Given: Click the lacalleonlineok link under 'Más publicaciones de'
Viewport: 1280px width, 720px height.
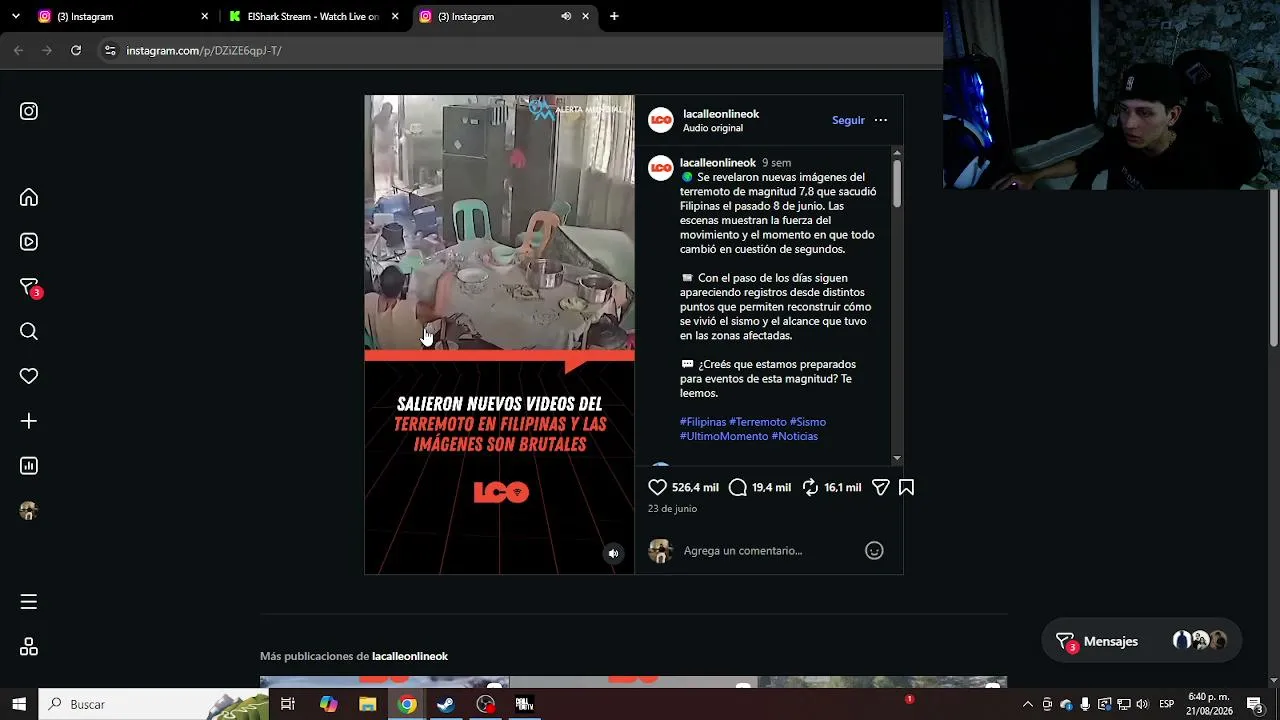Looking at the screenshot, I should tap(410, 656).
